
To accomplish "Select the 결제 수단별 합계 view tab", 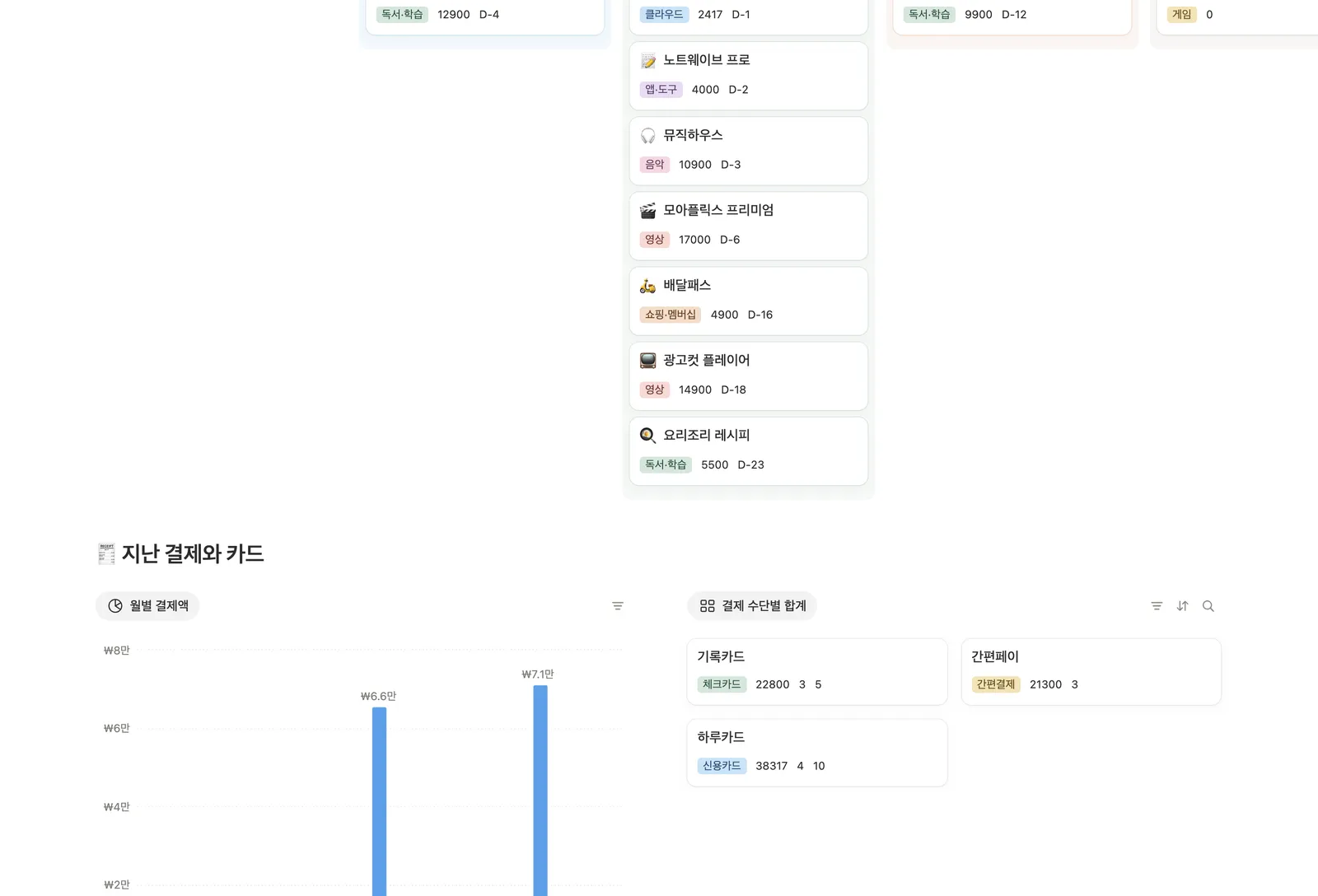I will pos(752,606).
